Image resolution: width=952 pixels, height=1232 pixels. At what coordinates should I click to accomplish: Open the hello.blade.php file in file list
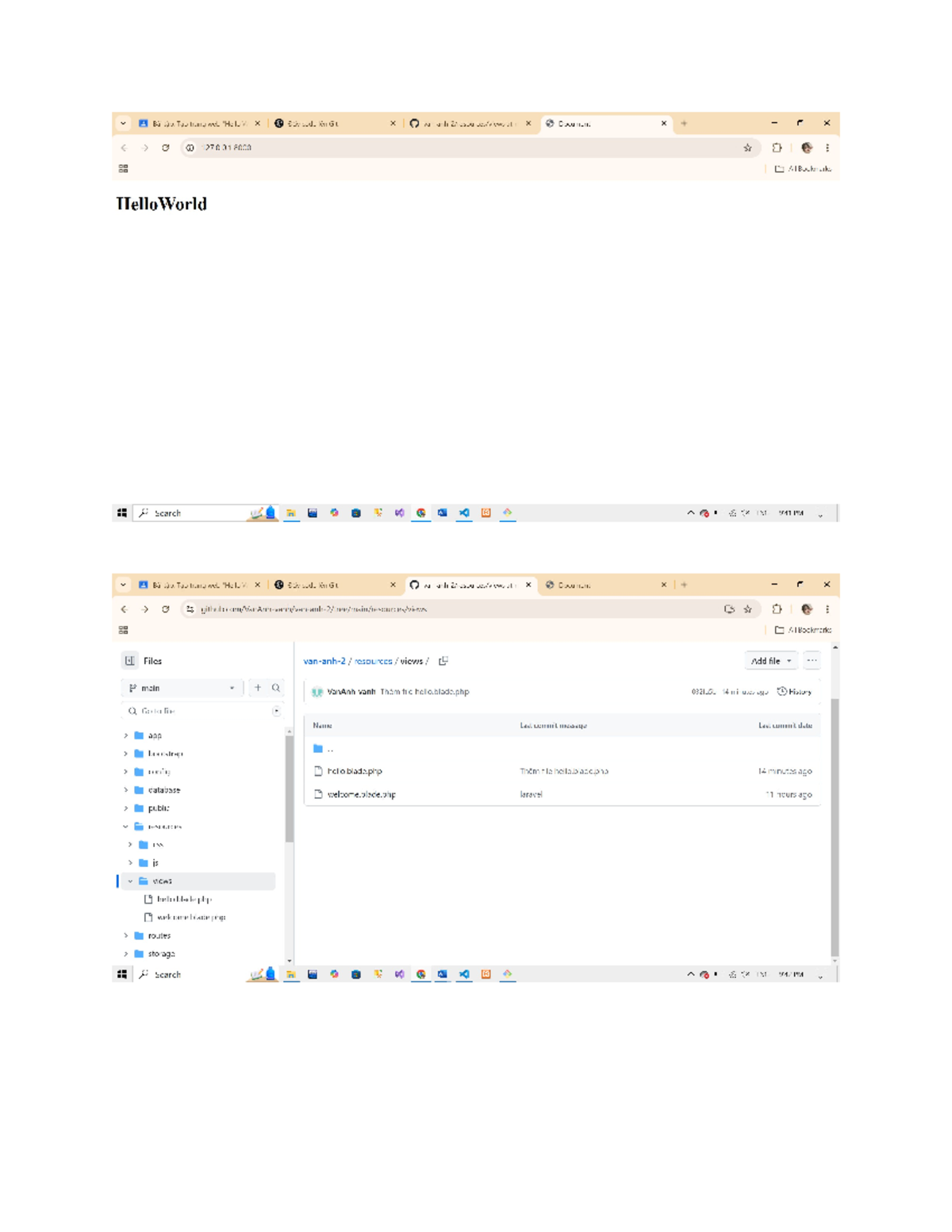(x=355, y=771)
